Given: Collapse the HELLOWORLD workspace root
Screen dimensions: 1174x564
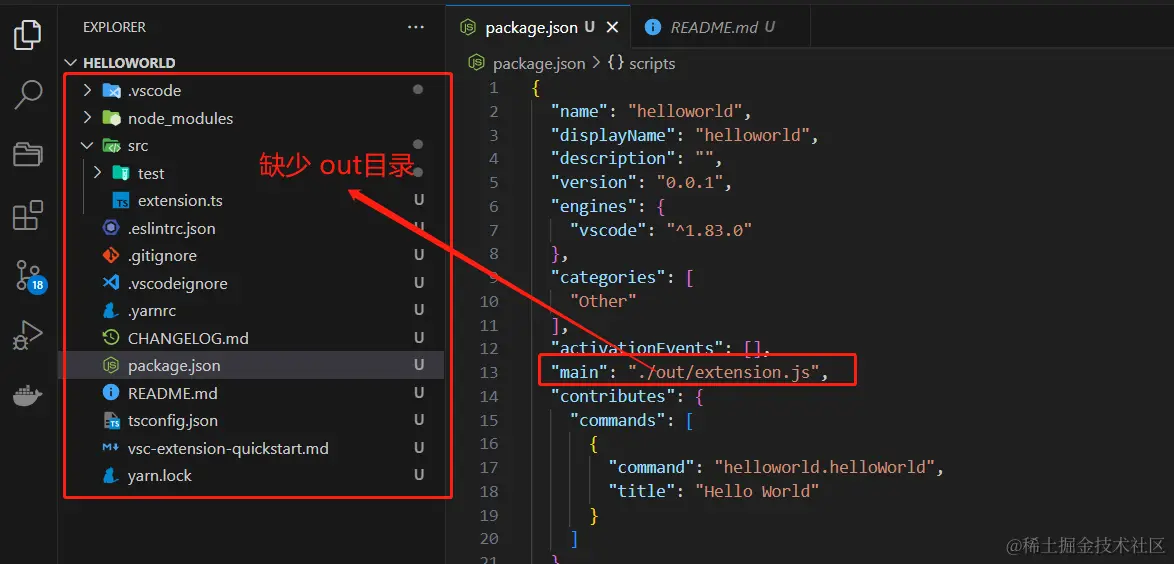Looking at the screenshot, I should (x=71, y=63).
